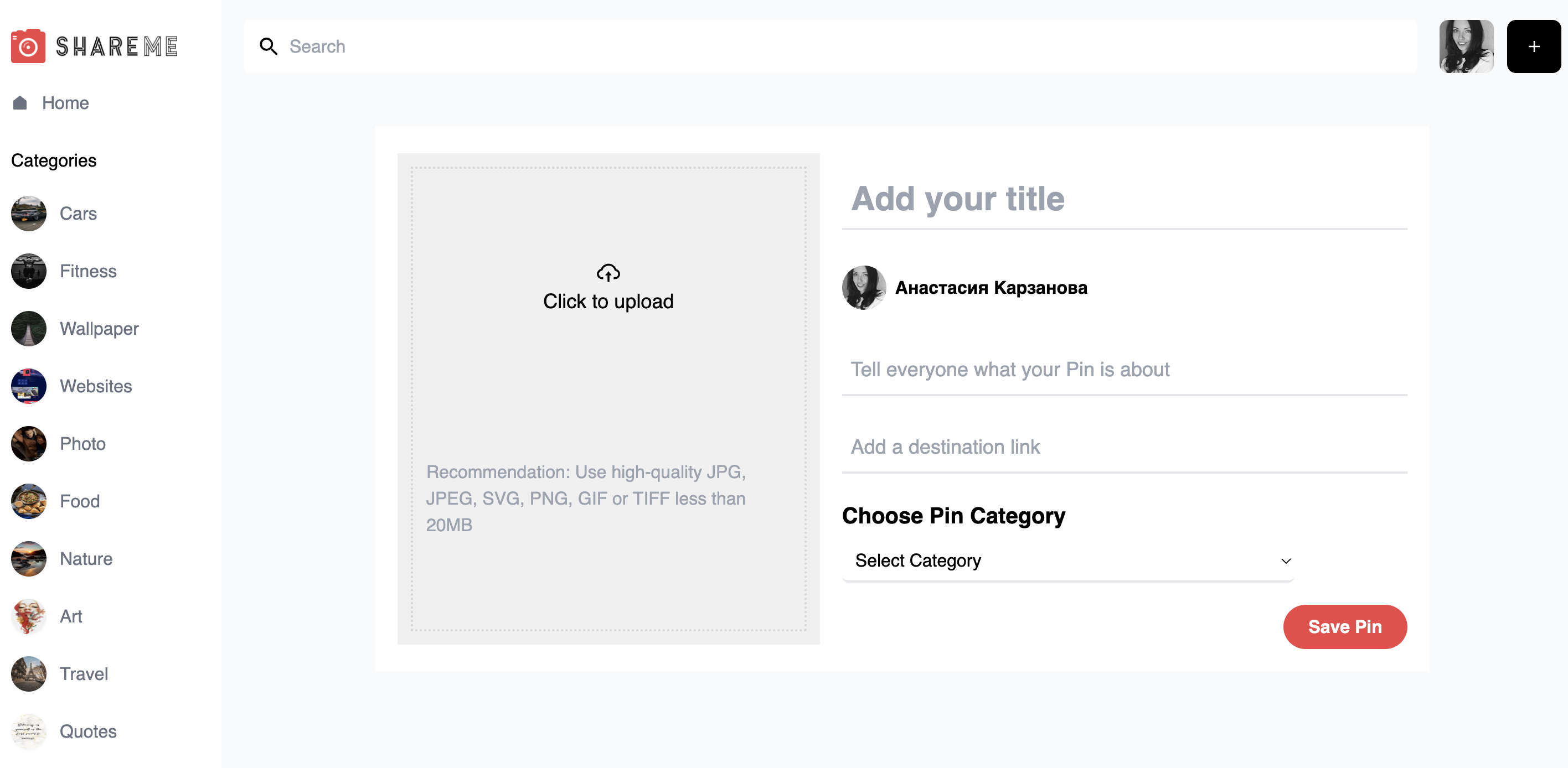Open the user profile picture in header
Screen dimensions: 1568x768
(1466, 46)
